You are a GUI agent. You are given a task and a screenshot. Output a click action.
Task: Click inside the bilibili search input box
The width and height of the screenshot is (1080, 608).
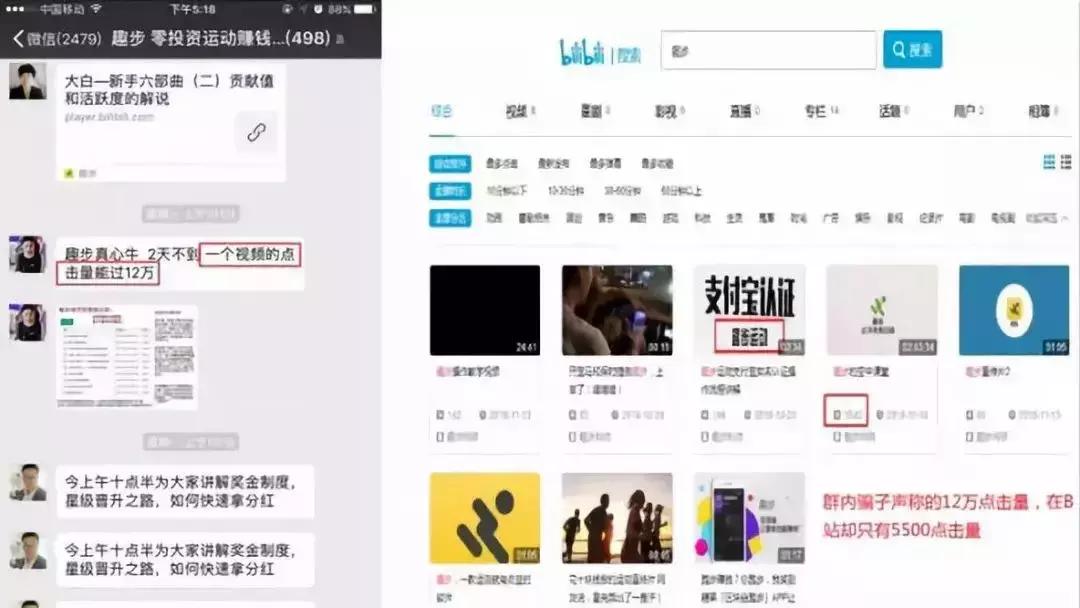pyautogui.click(x=770, y=48)
